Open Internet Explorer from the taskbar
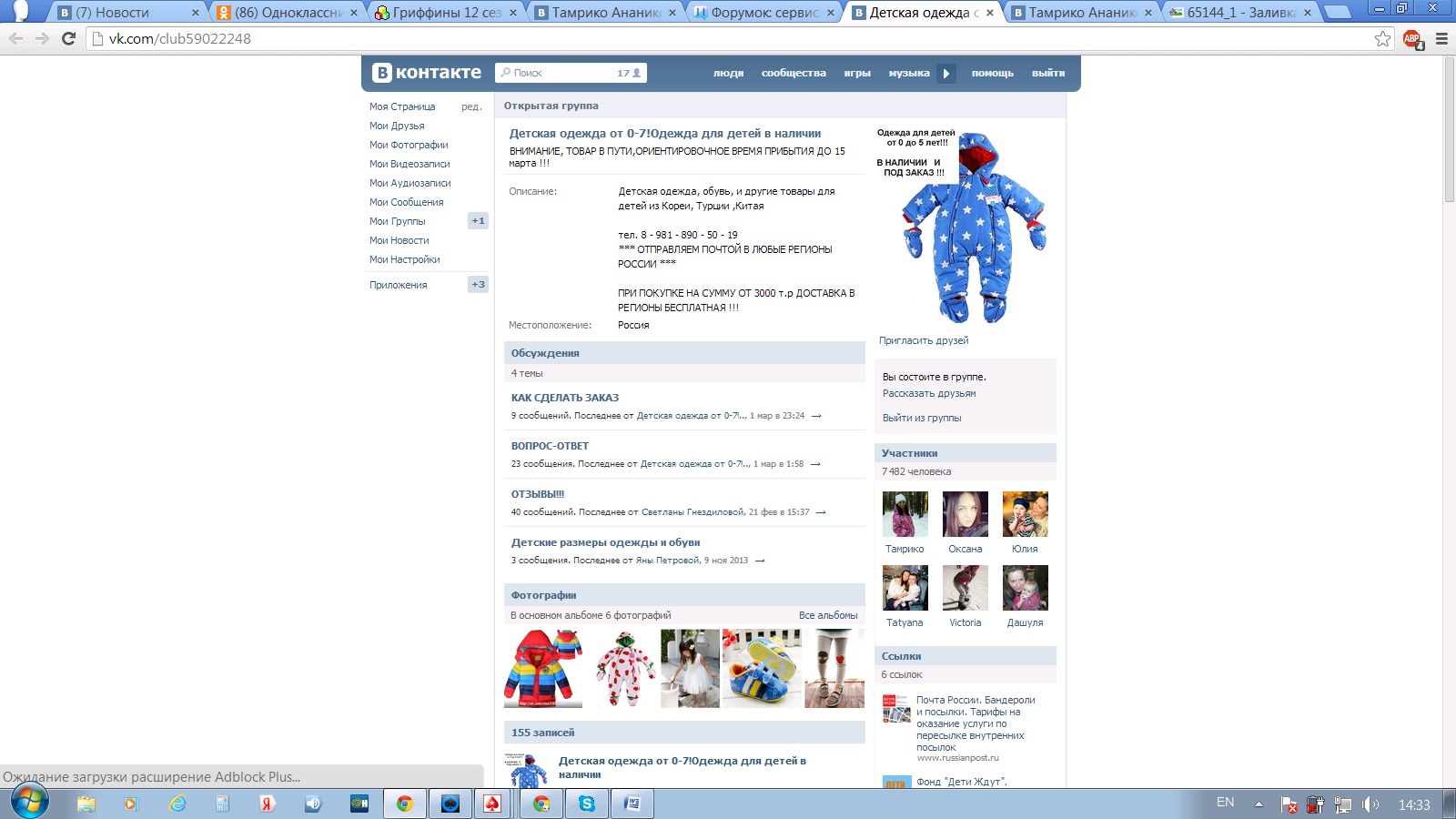 pos(177,804)
